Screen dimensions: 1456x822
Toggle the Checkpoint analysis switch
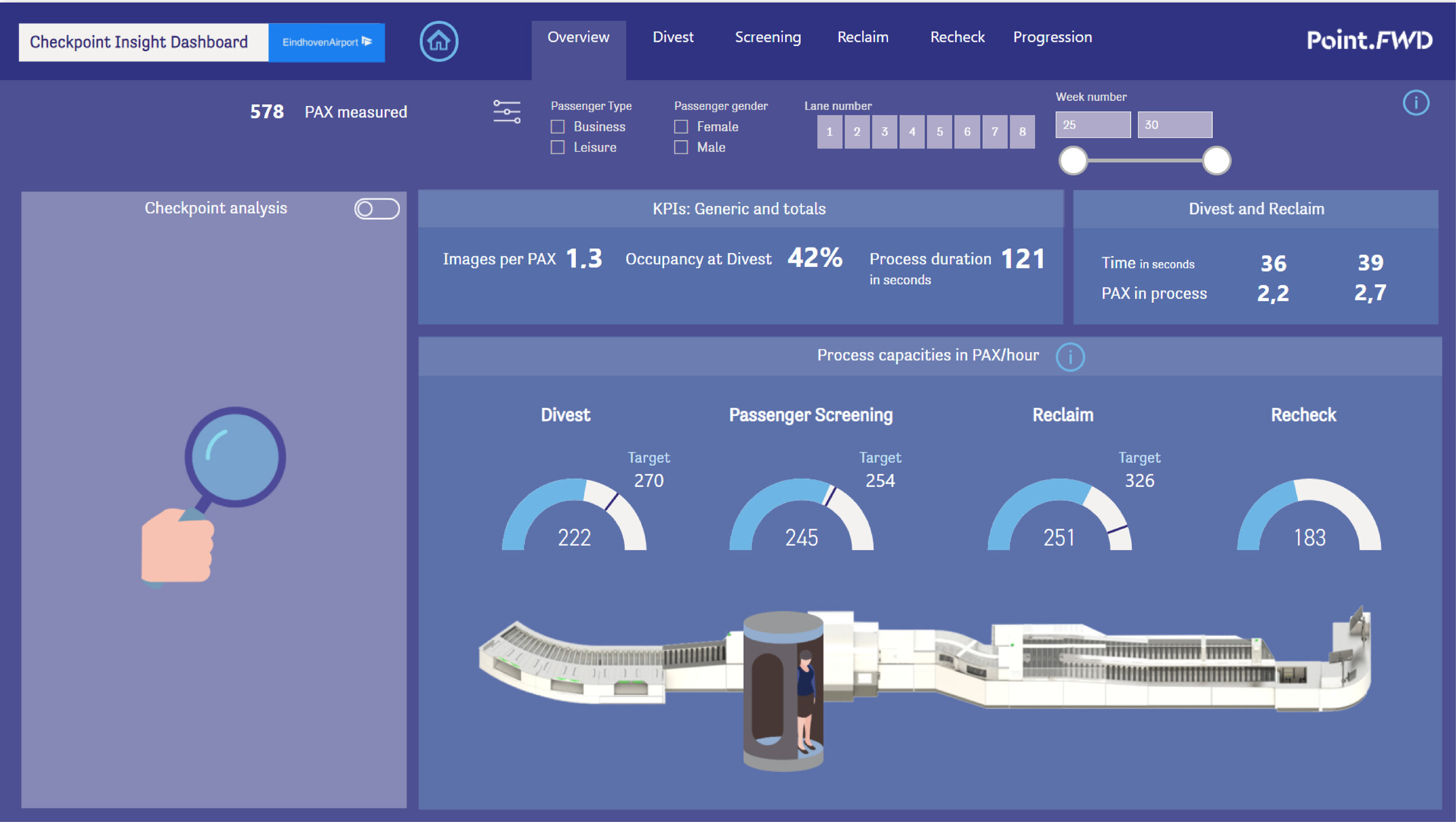[377, 209]
